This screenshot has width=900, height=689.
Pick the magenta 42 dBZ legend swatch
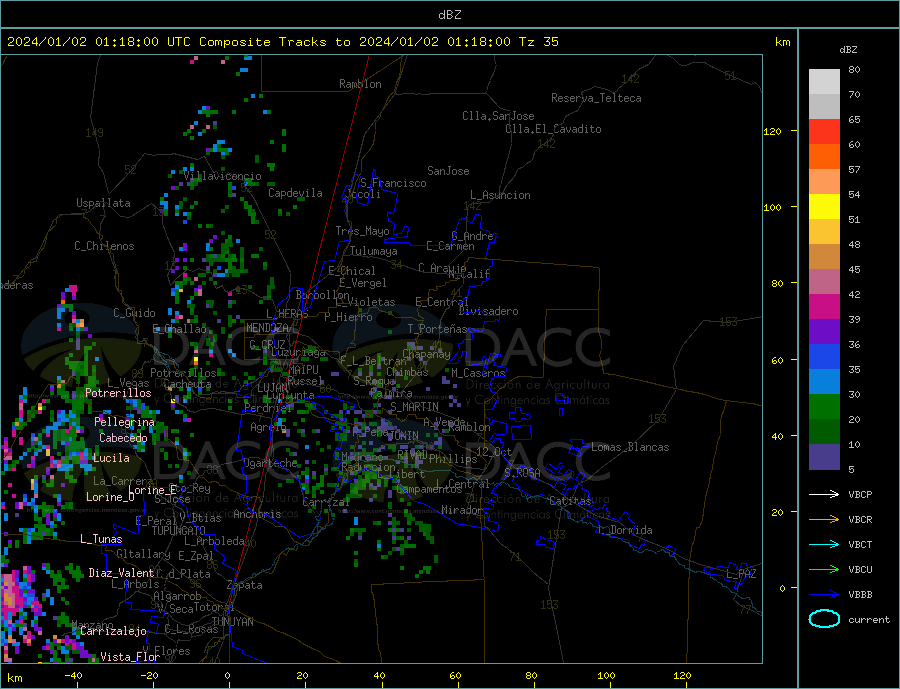point(824,307)
